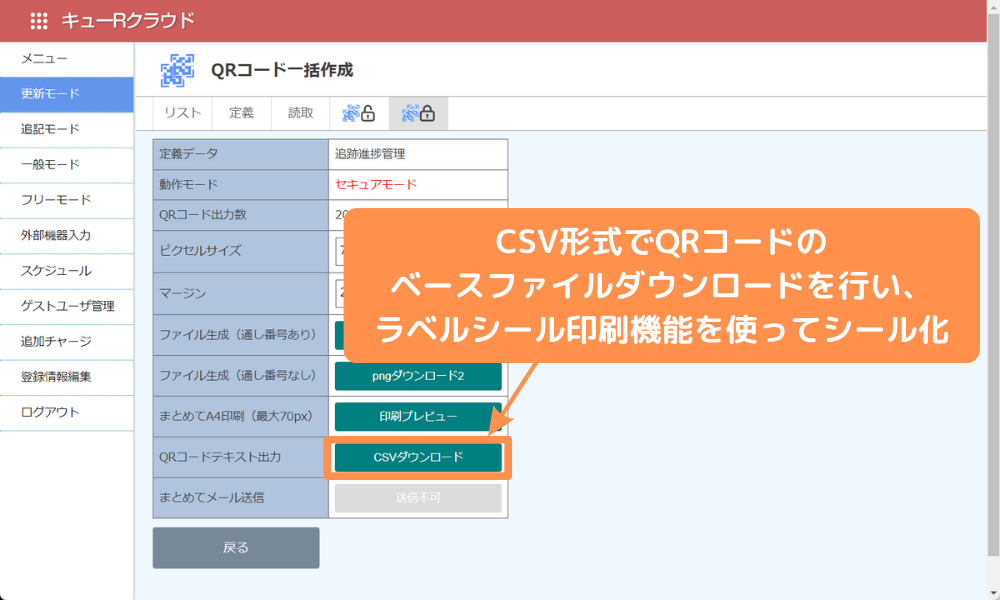Click the QRコード一括作成 page heading
The width and height of the screenshot is (1000, 600).
pyautogui.click(x=282, y=70)
